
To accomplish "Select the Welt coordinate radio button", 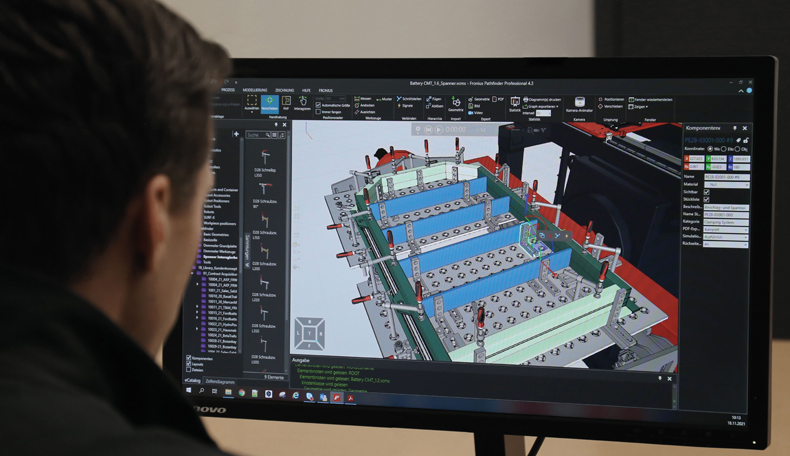I will tap(710, 149).
